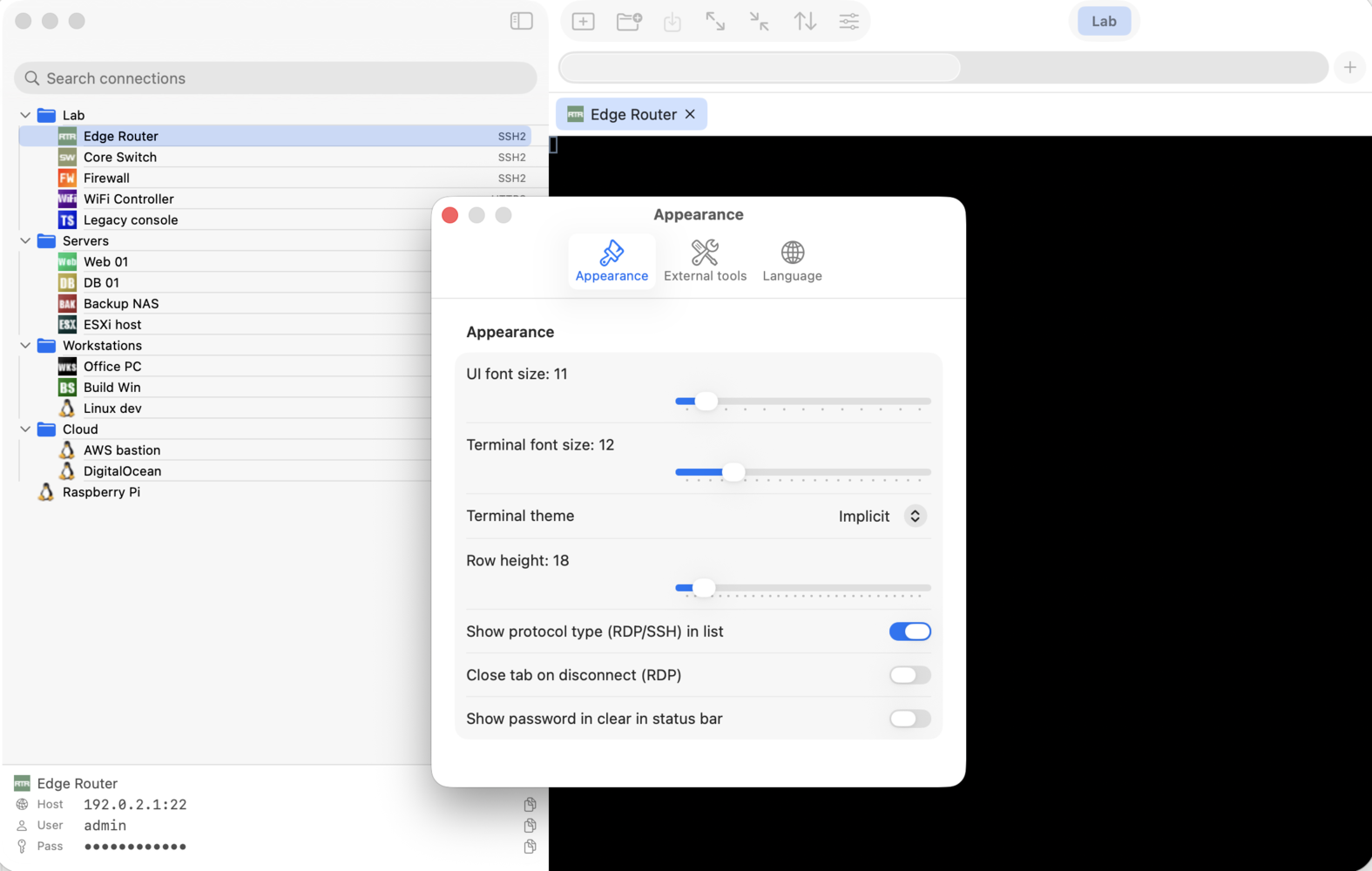Click the address bar input field

coord(943,67)
